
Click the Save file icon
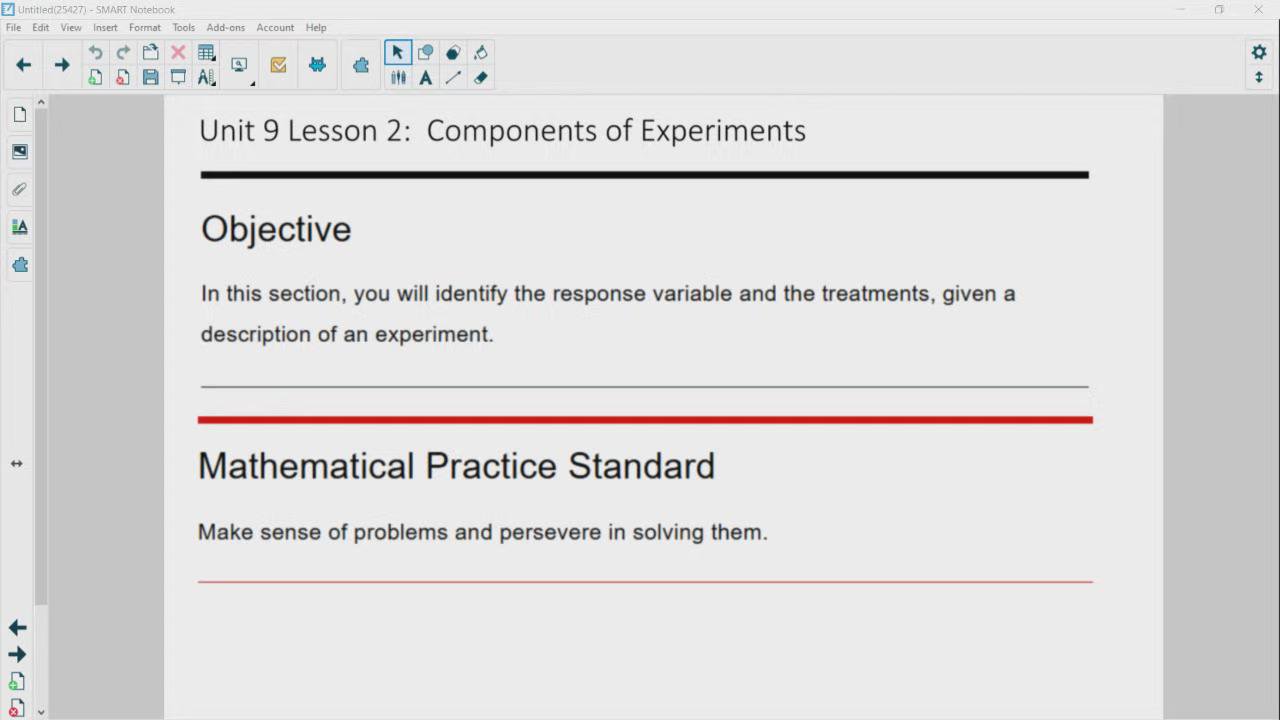pyautogui.click(x=151, y=77)
